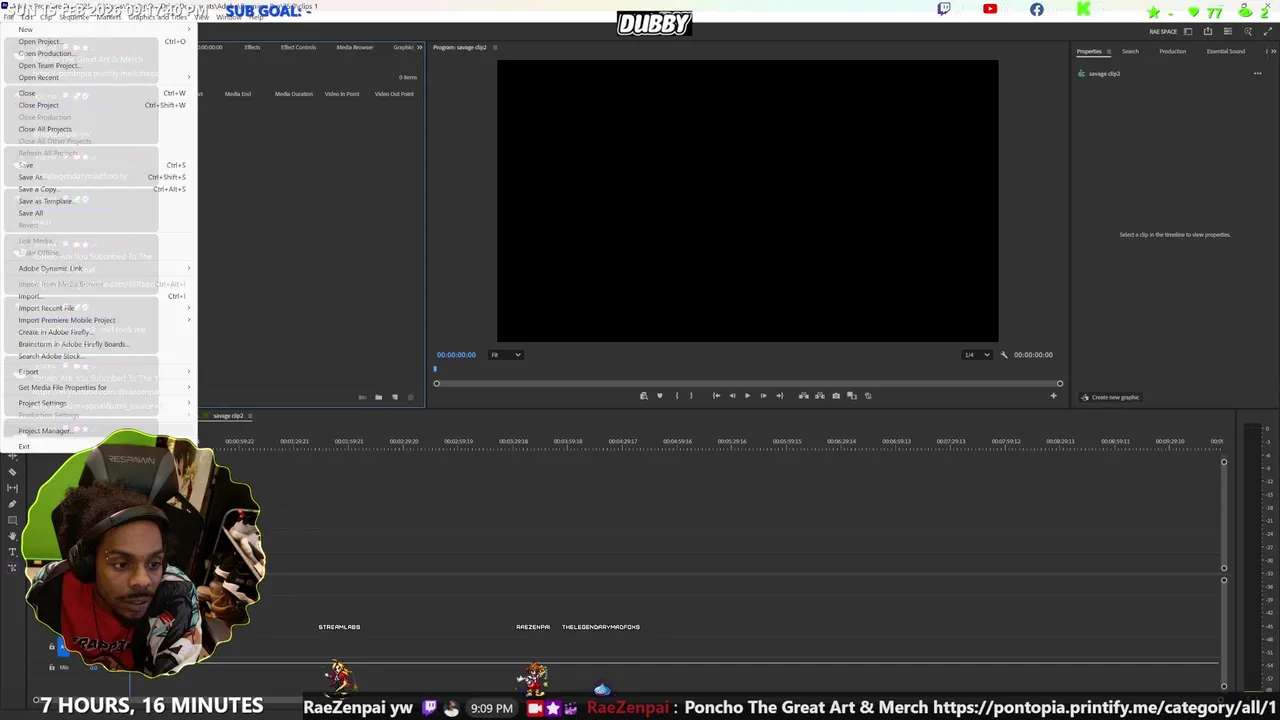Go to Out point button
Screen dimensions: 1280x720
pyautogui.click(x=780, y=396)
